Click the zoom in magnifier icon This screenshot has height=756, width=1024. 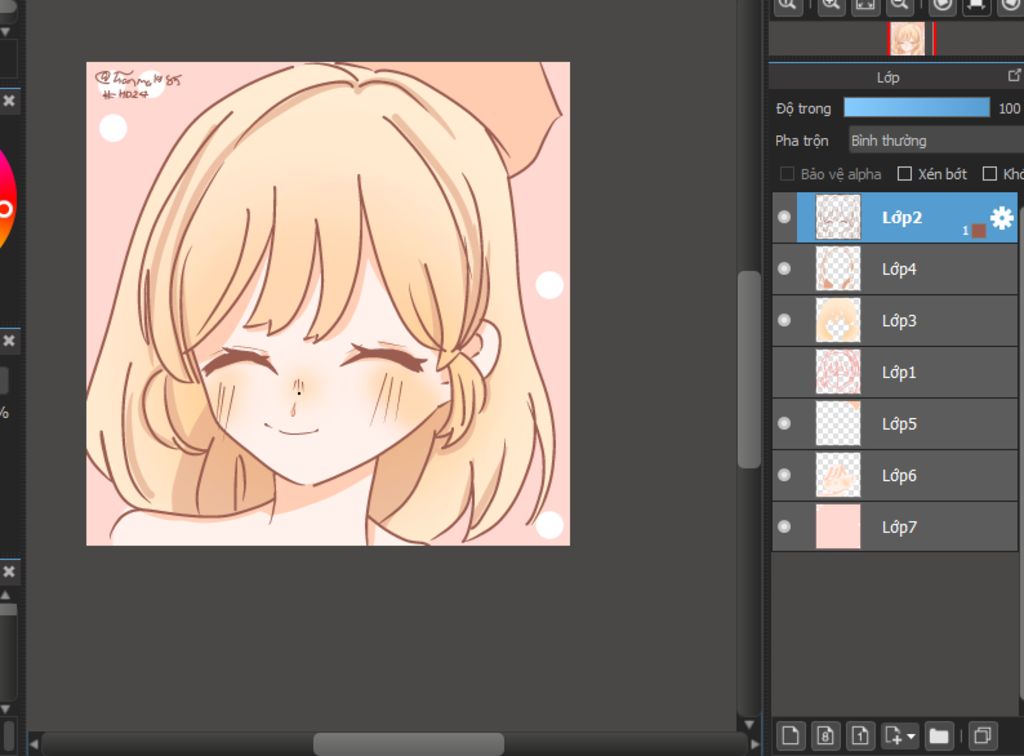pyautogui.click(x=831, y=5)
